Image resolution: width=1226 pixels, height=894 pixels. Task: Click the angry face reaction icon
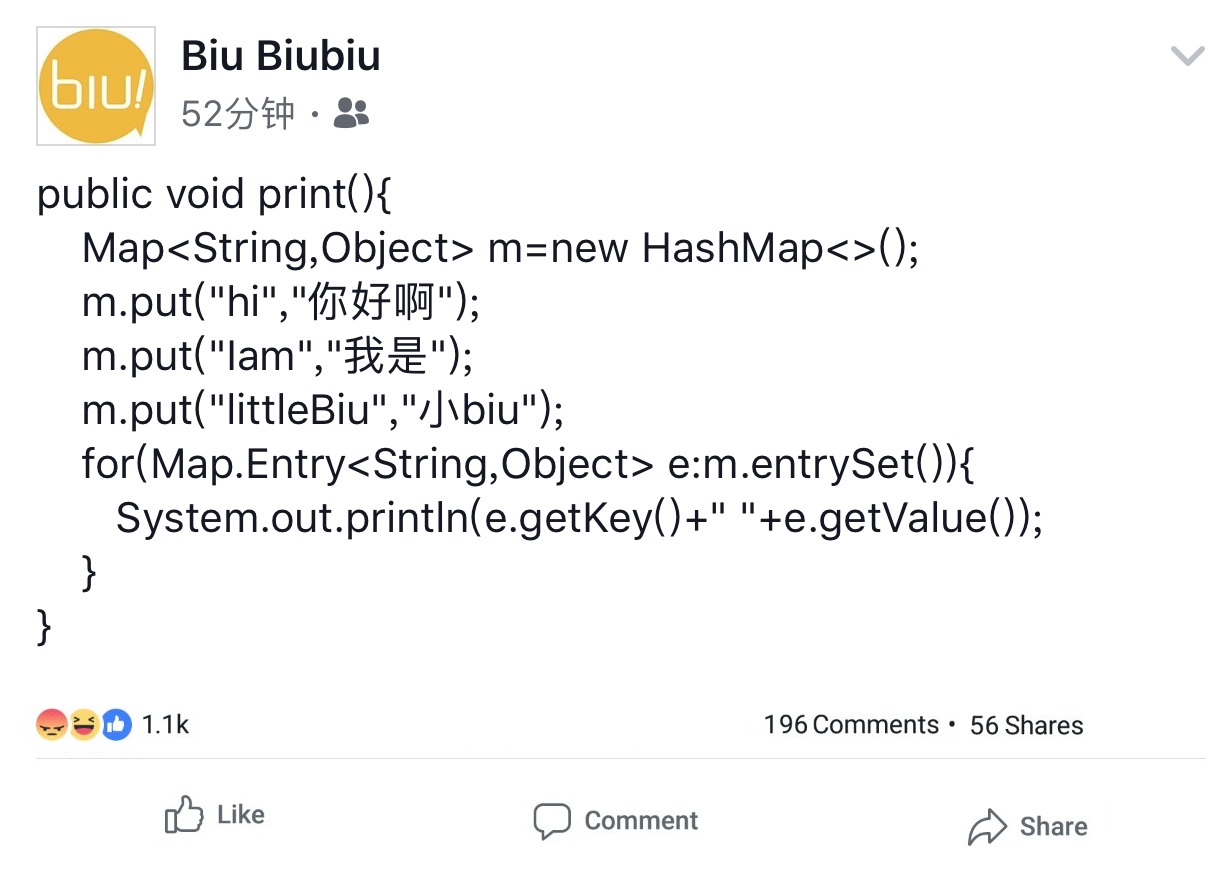point(50,724)
